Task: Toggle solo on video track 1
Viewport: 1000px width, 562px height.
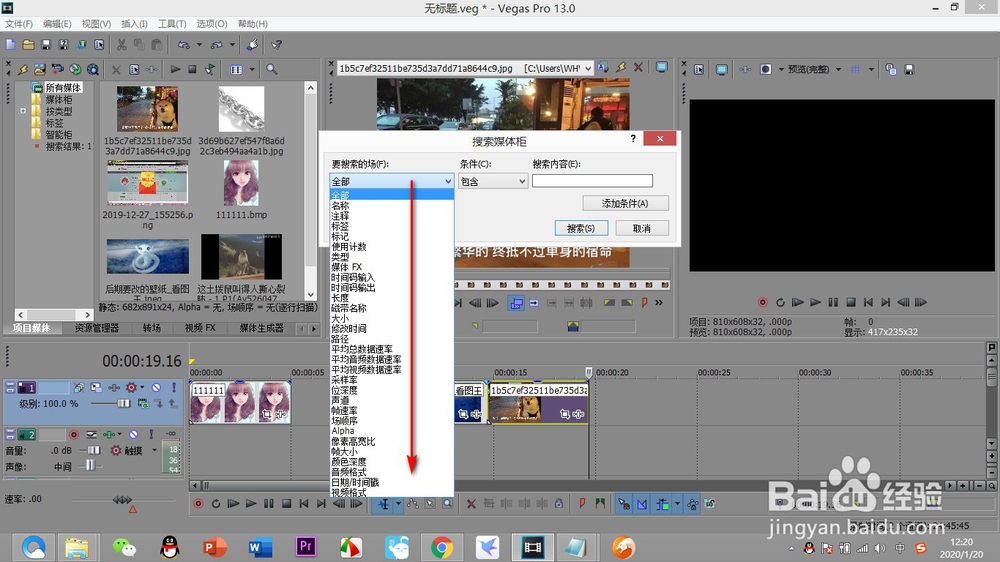Action: [173, 387]
